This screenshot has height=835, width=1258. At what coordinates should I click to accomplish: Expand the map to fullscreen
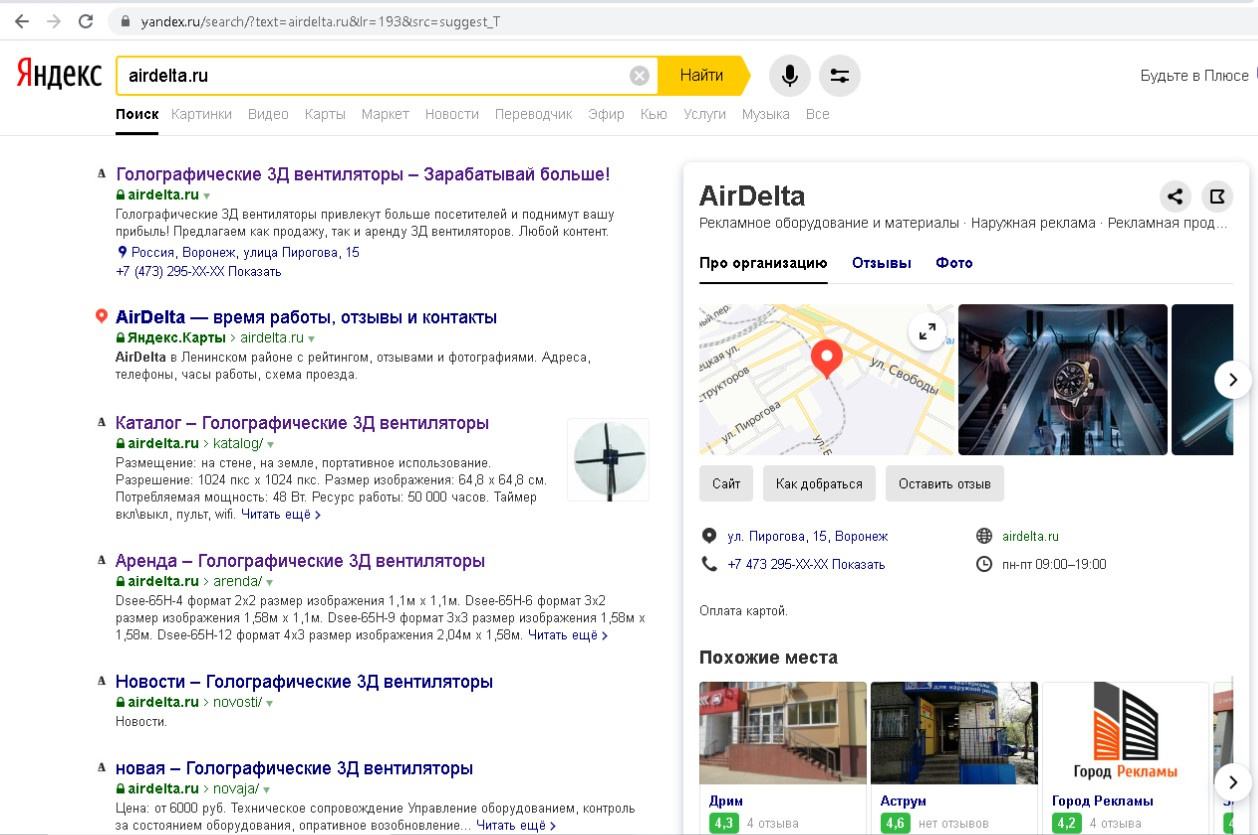pyautogui.click(x=927, y=332)
